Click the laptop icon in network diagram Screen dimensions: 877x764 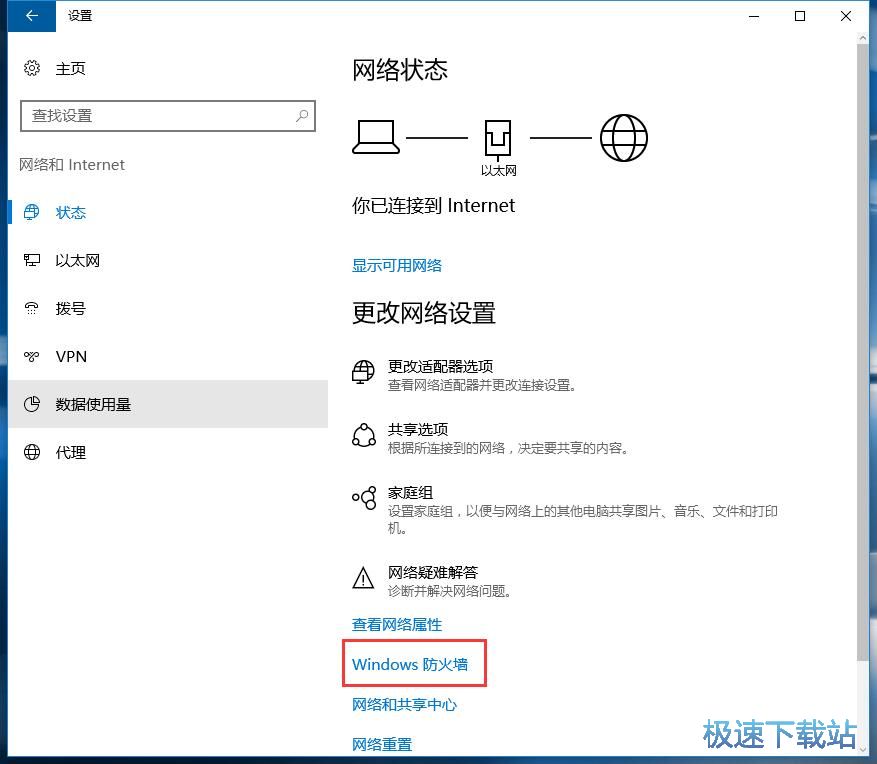(x=376, y=137)
